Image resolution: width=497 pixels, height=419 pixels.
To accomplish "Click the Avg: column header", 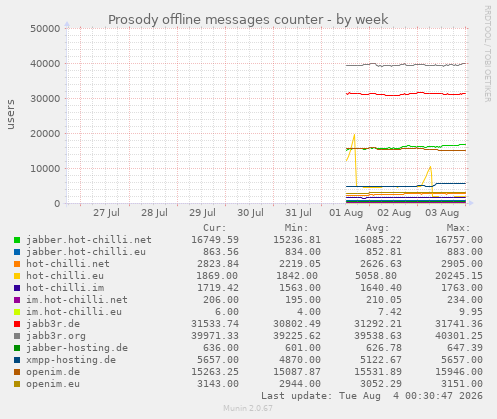I will pos(377,228).
